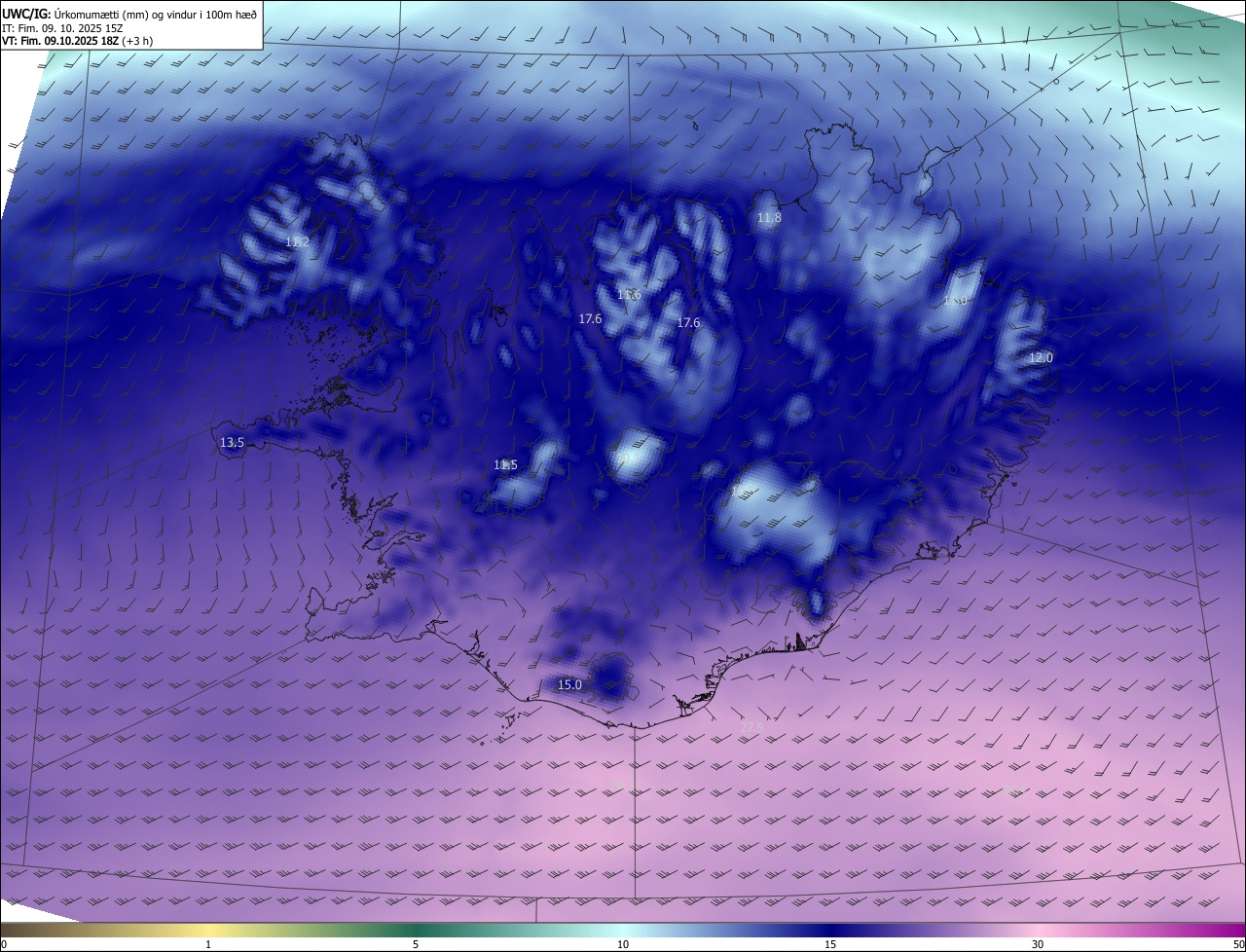
Task: Click the color bar tick labeled 30
Action: point(1038,944)
